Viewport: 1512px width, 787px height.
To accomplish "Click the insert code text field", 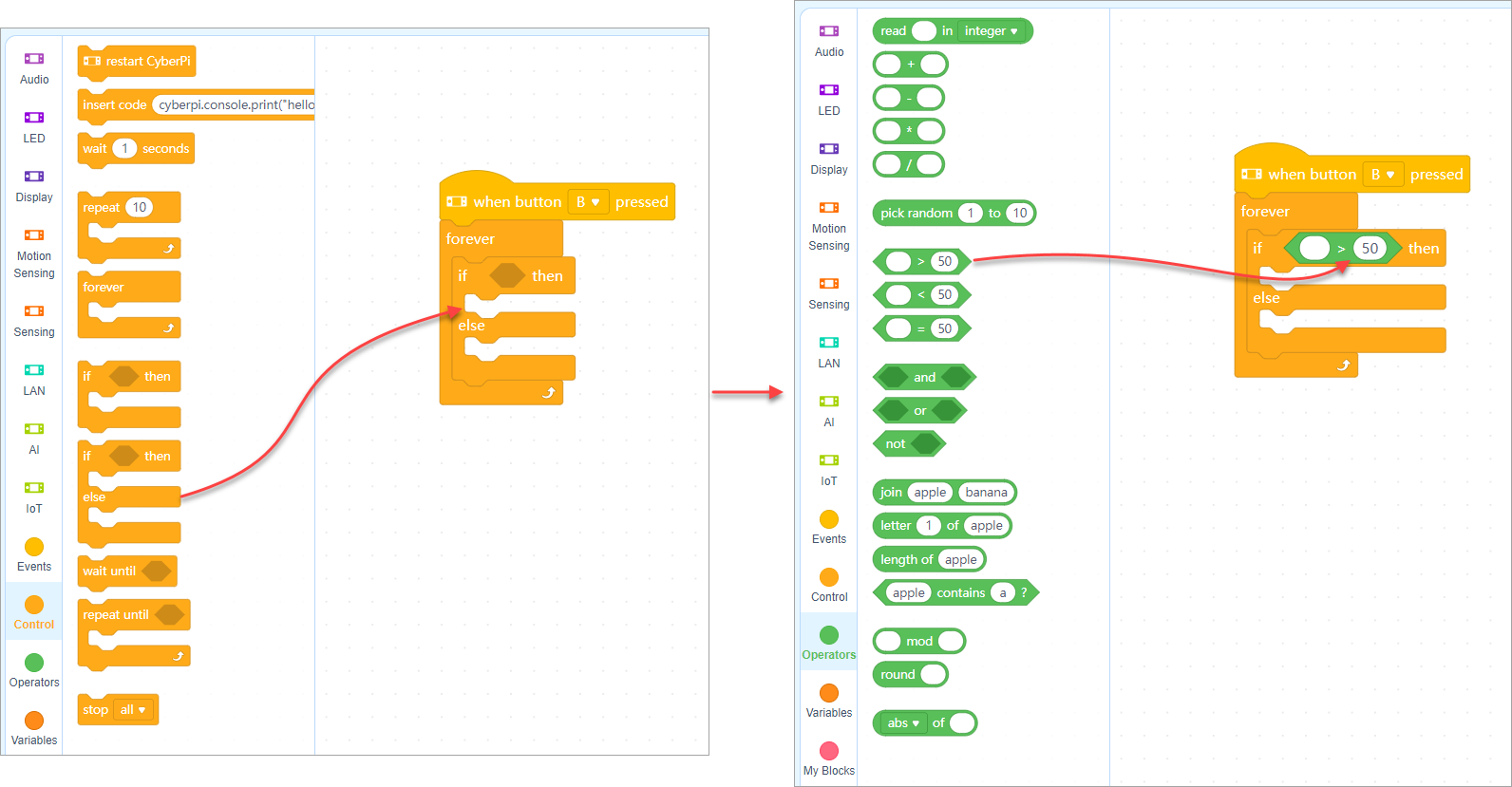I will [236, 105].
